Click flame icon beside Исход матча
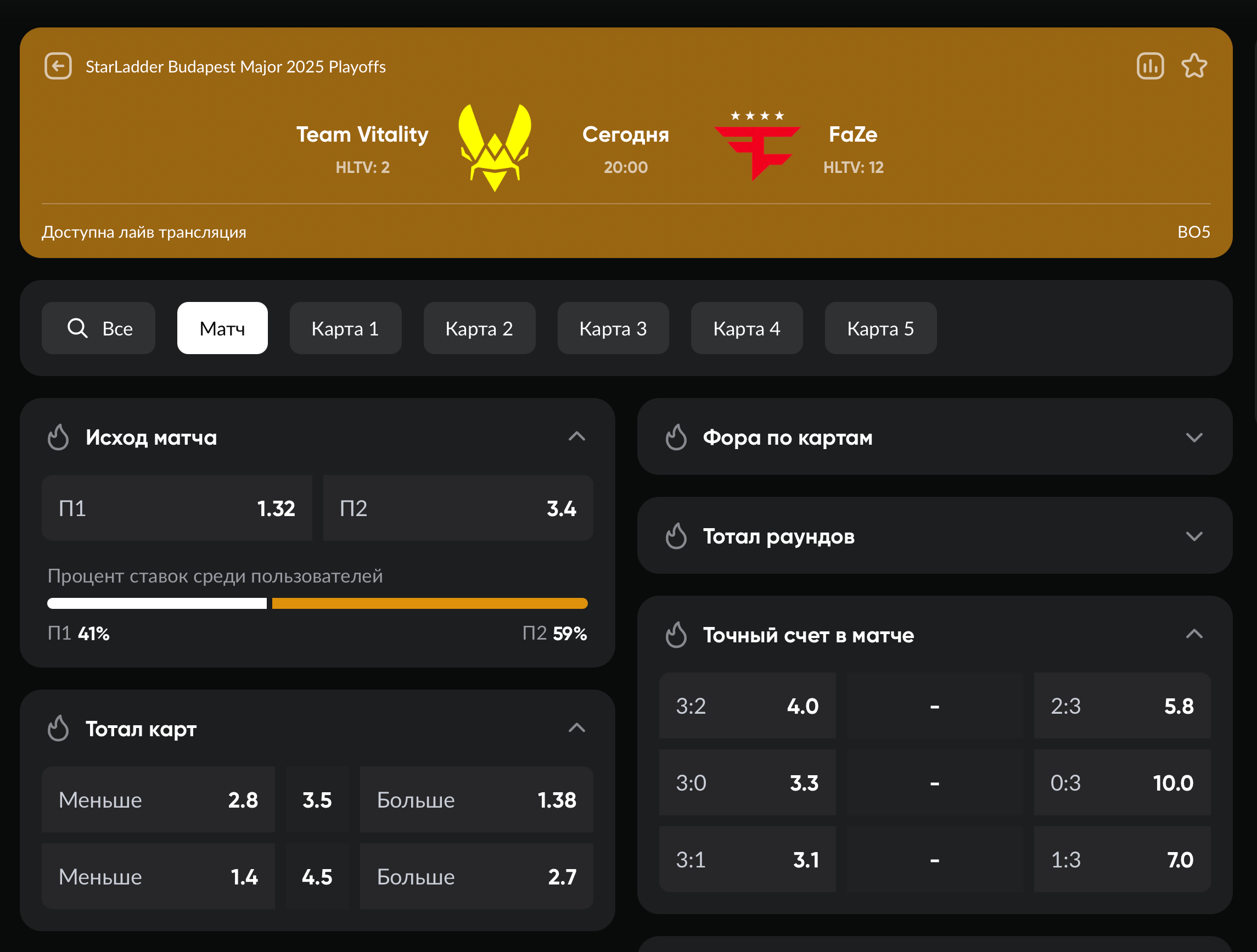The image size is (1257, 952). (x=58, y=438)
